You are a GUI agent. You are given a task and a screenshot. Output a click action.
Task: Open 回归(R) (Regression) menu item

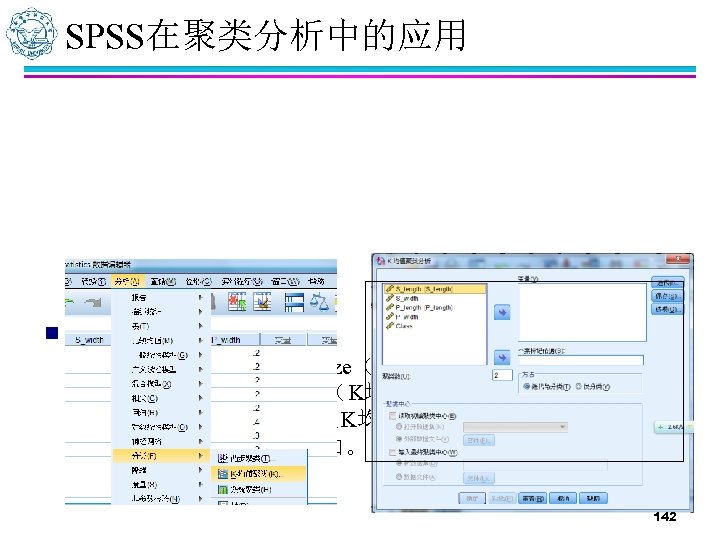click(x=161, y=412)
